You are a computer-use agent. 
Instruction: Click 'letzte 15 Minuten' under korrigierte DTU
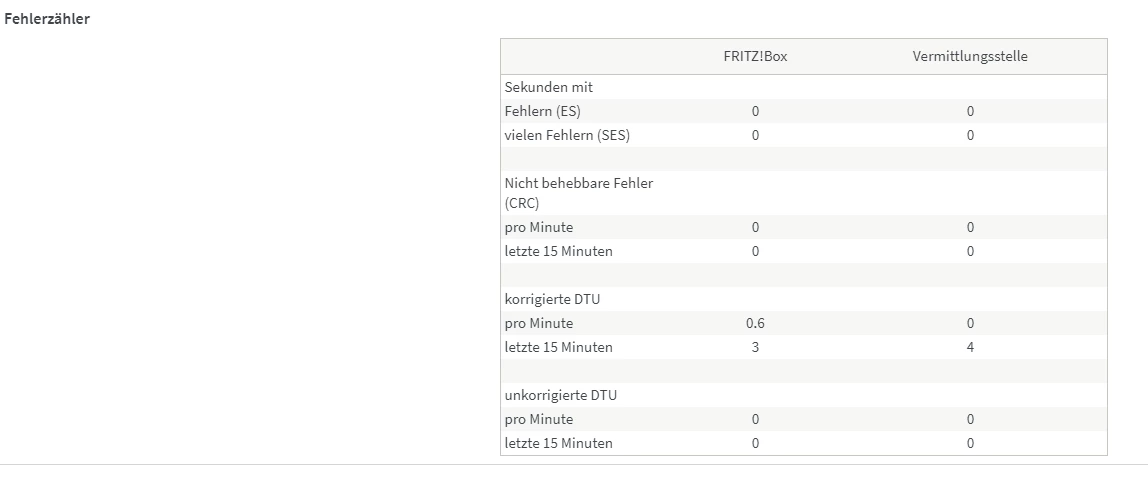pos(558,347)
